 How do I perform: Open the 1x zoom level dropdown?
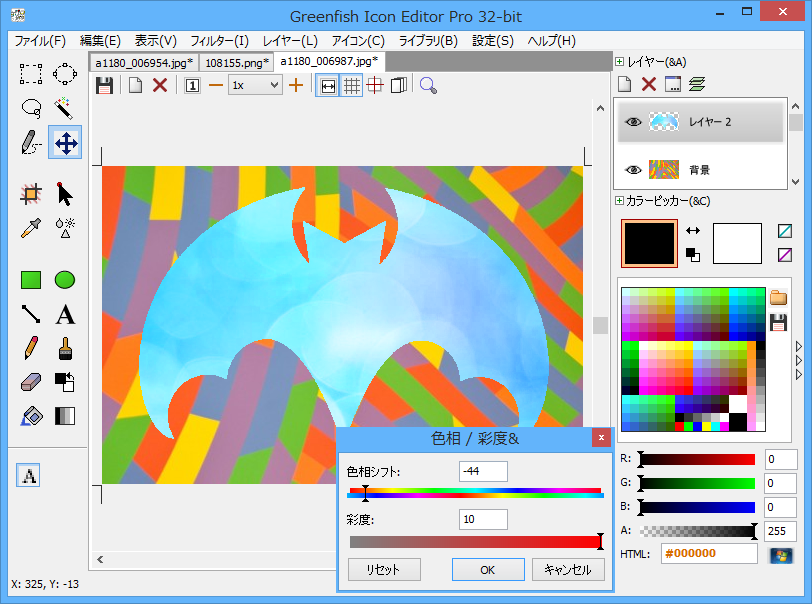255,85
